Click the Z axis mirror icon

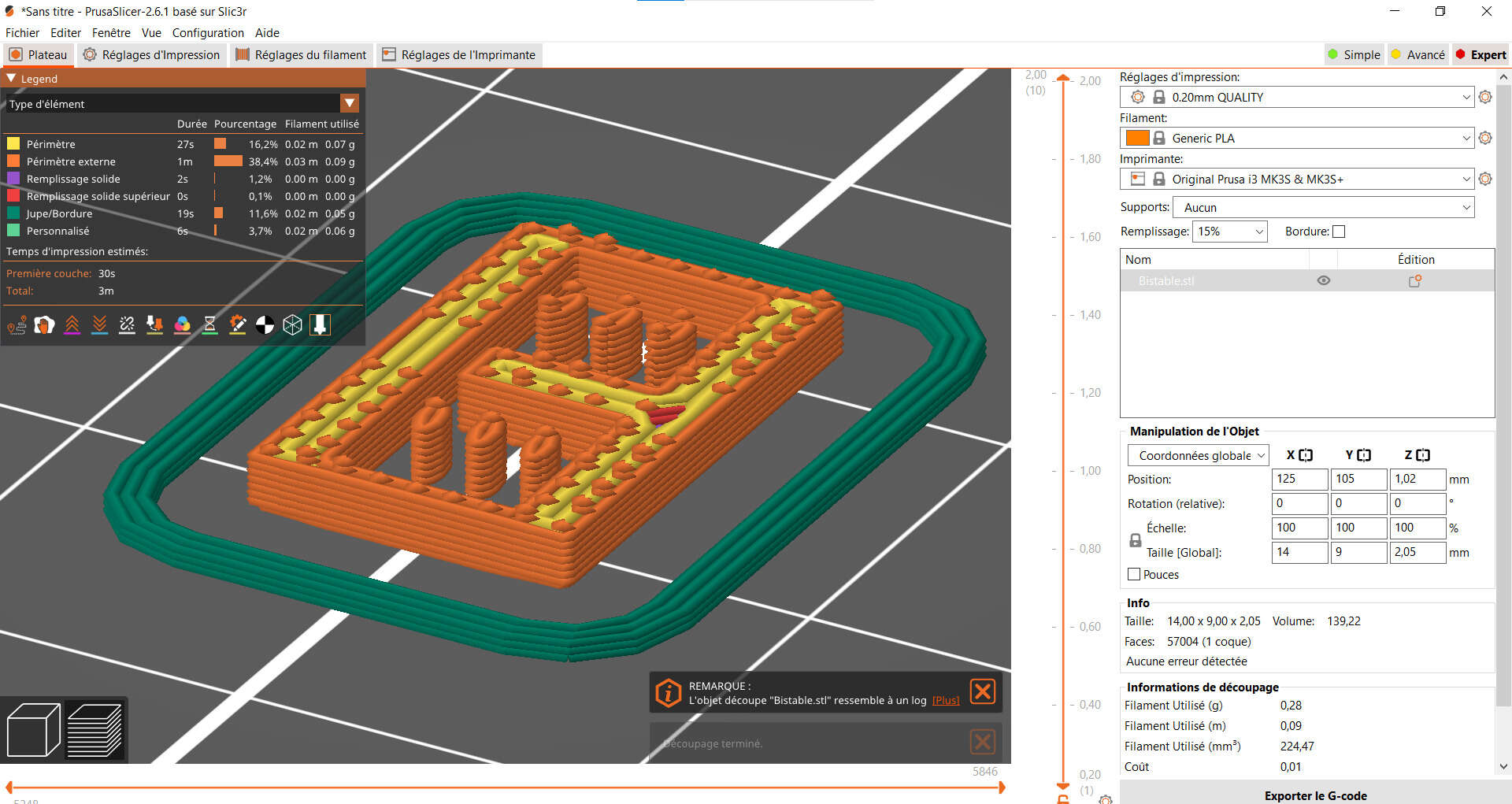[x=1423, y=455]
